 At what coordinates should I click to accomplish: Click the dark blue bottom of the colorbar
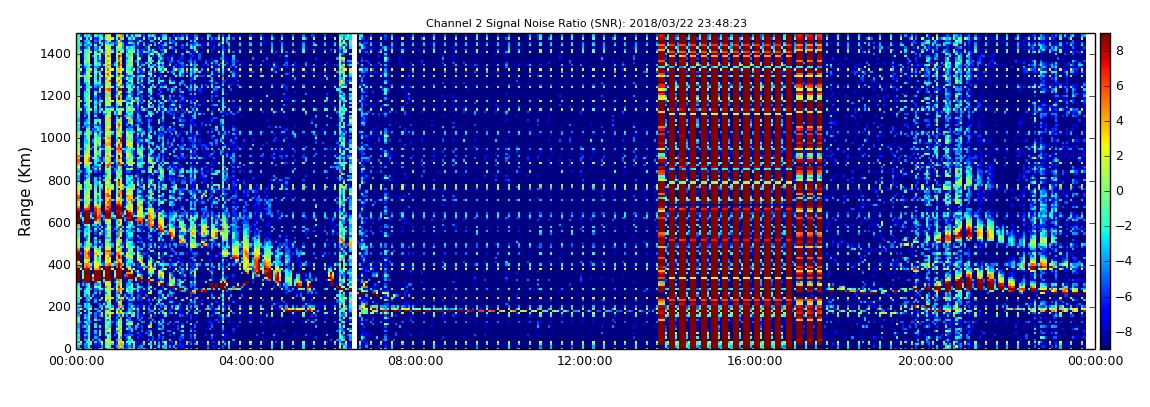(x=1105, y=341)
